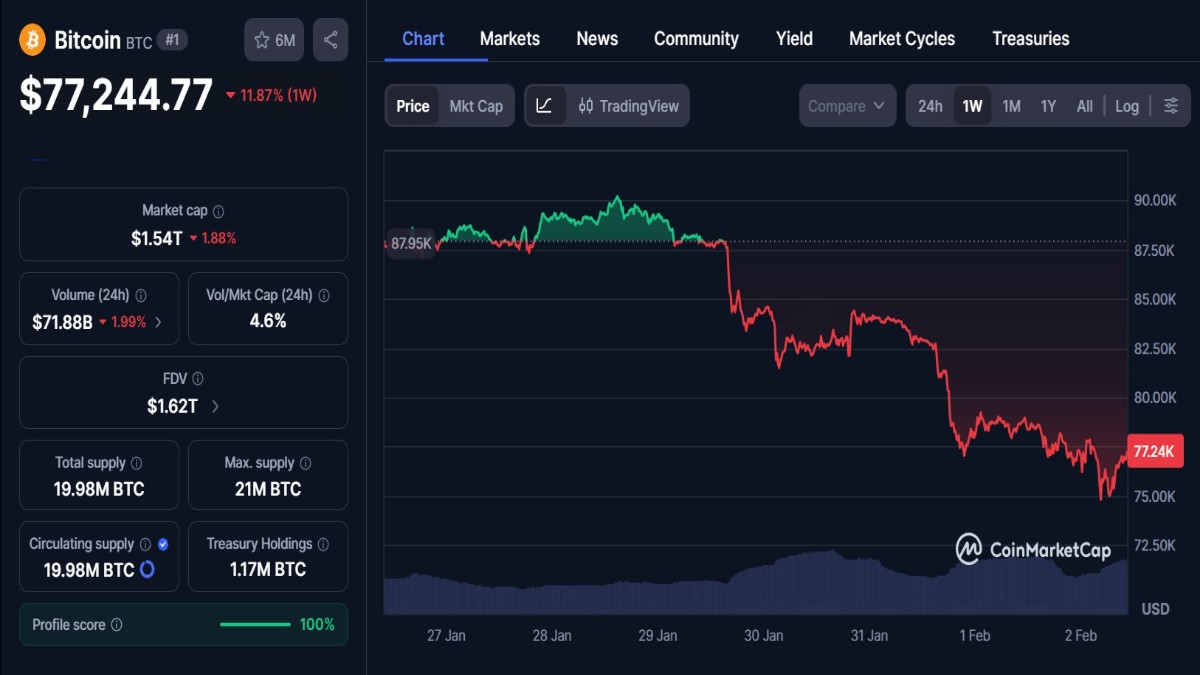Click the $1.62T FDV value
Viewport: 1200px width, 675px height.
pyautogui.click(x=172, y=406)
